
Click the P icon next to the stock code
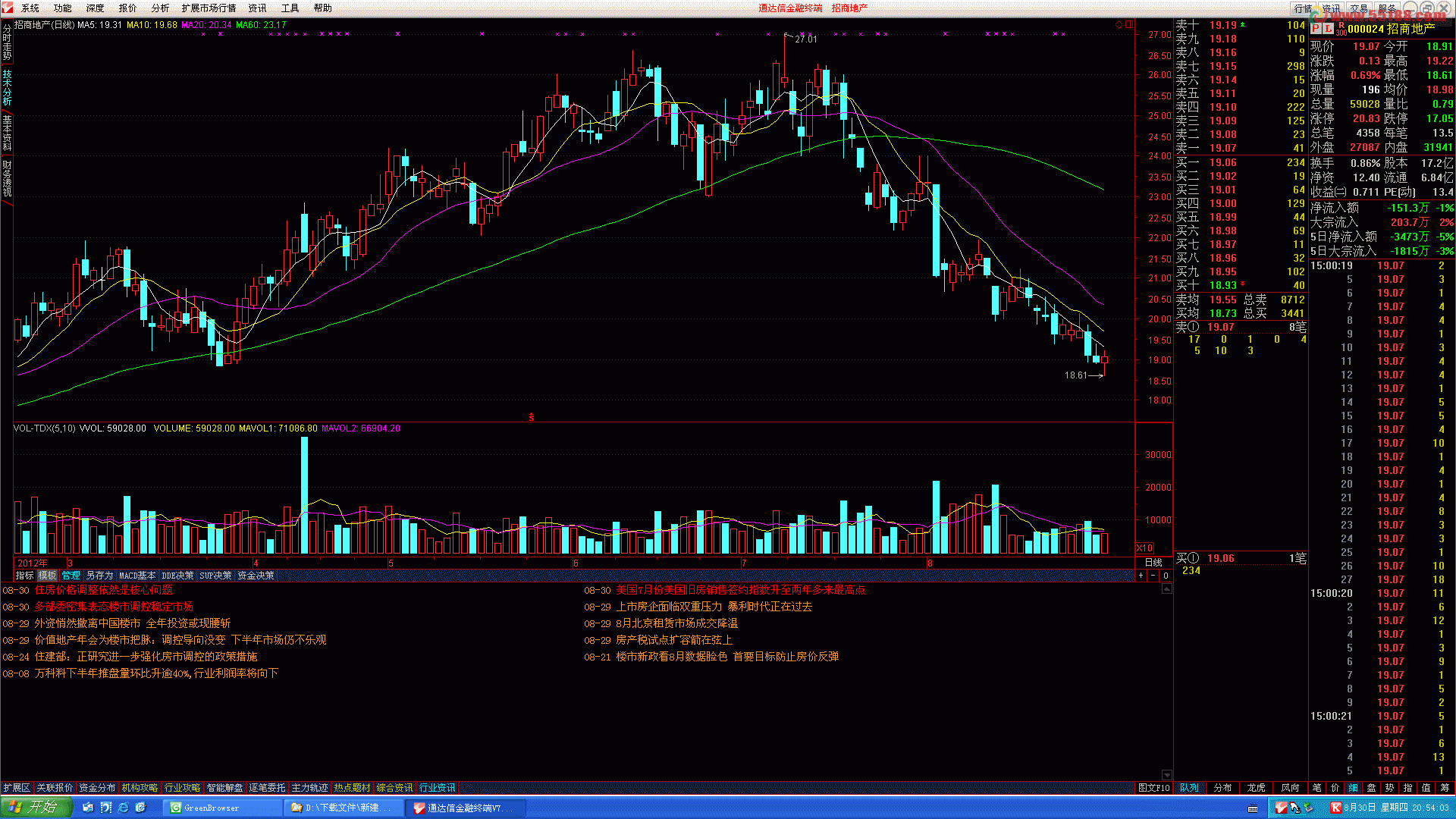tap(1316, 29)
